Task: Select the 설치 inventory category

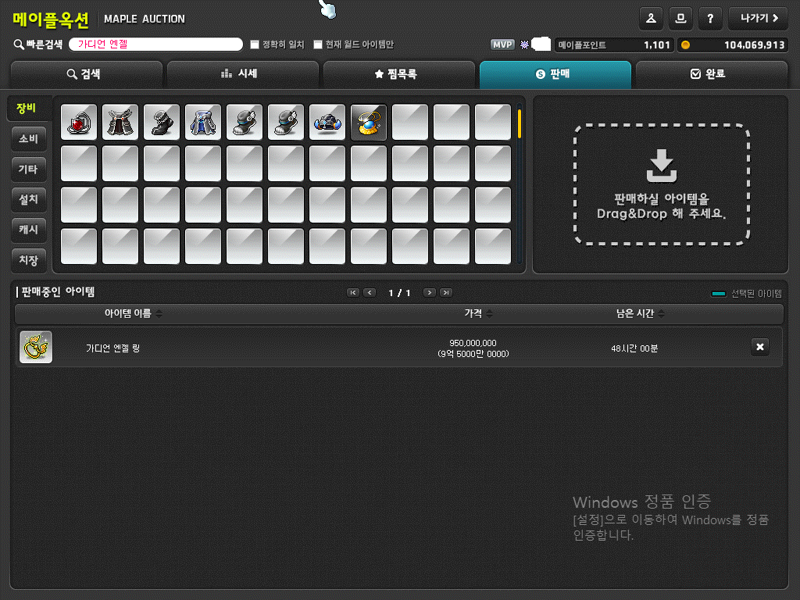Action: [x=29, y=199]
